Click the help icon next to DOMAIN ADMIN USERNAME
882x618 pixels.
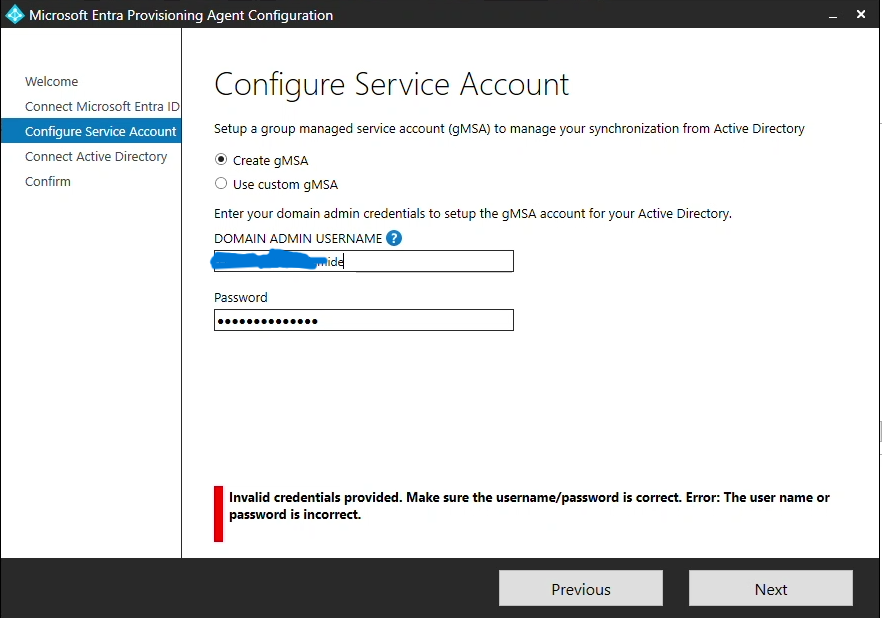pos(395,238)
